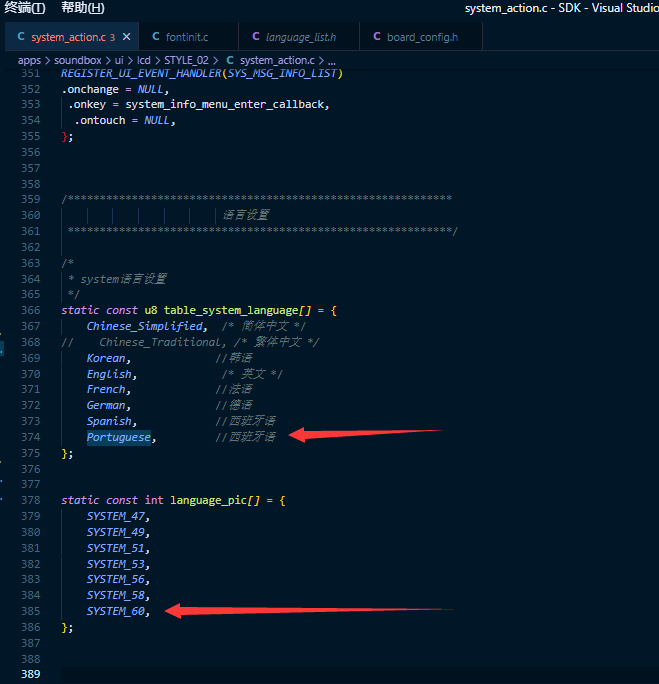Click table_system_language identifier on line 366

click(x=231, y=311)
